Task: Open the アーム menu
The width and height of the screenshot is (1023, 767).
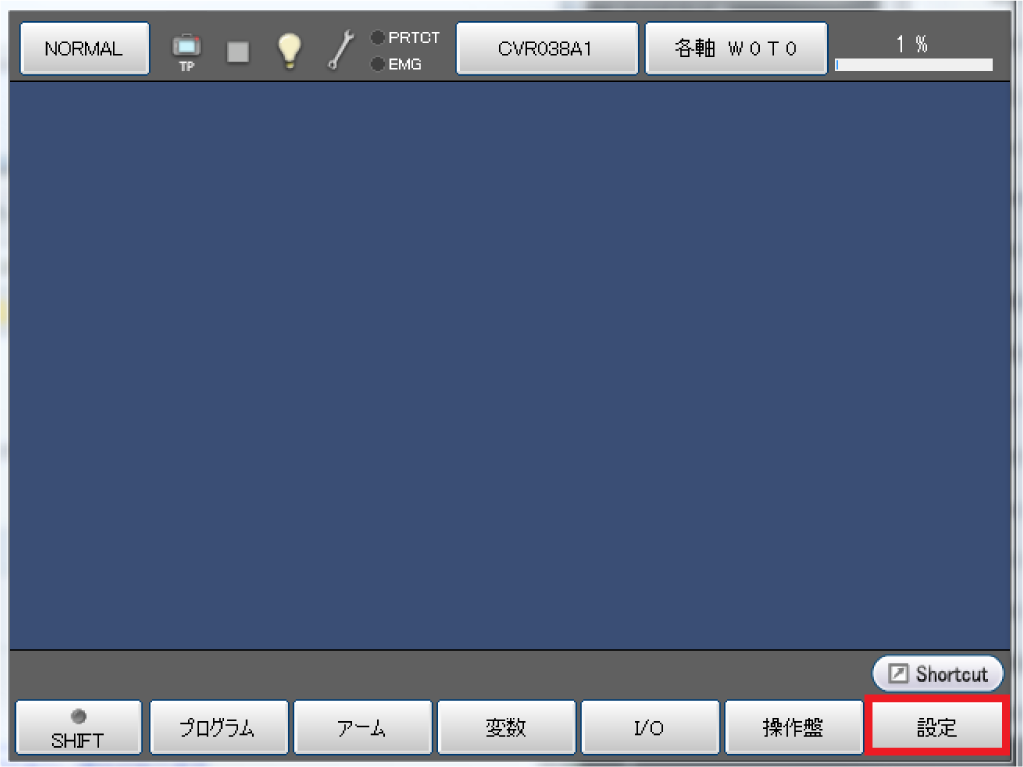Action: 363,727
